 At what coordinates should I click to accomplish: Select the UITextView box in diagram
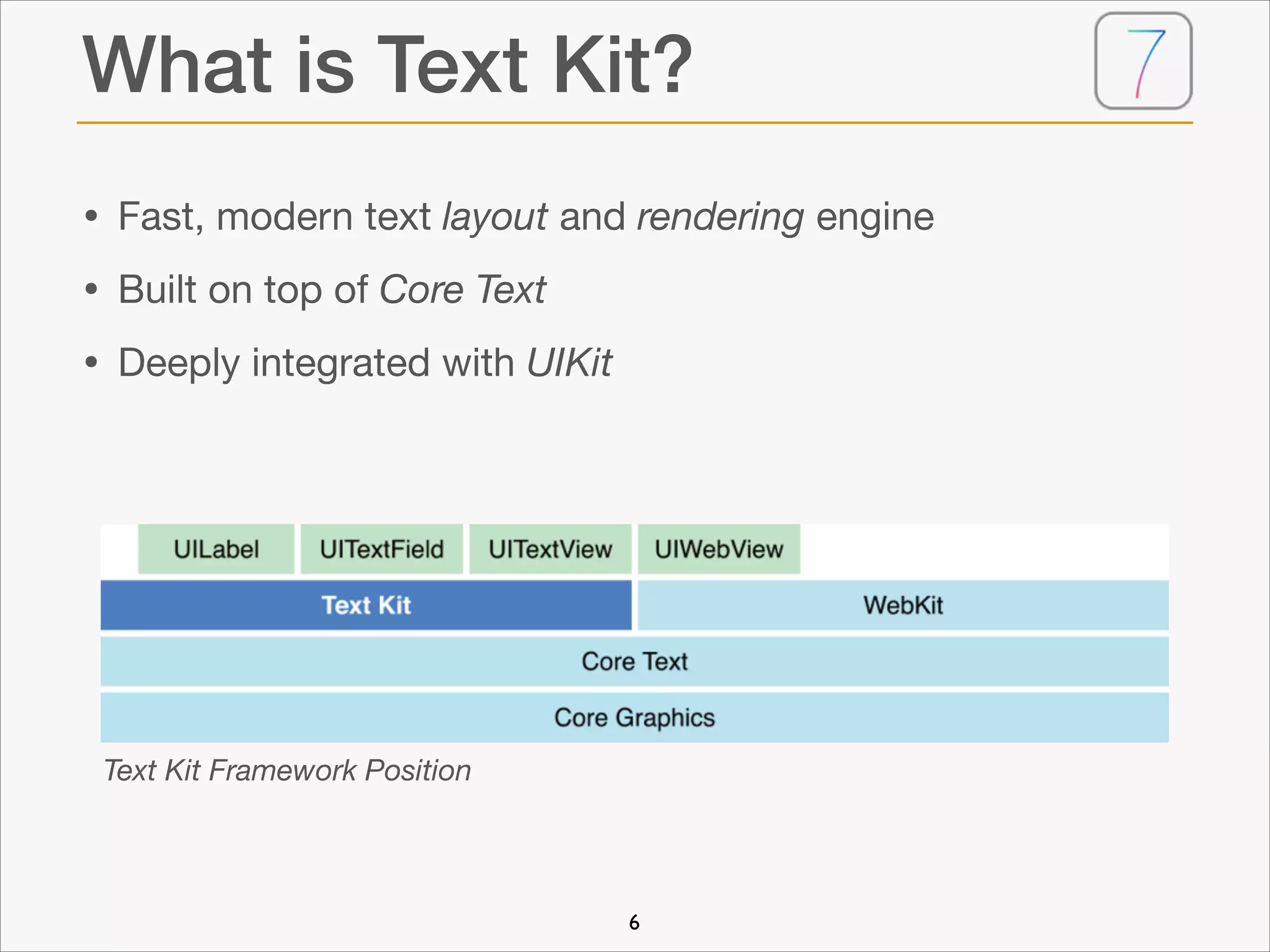(x=550, y=549)
